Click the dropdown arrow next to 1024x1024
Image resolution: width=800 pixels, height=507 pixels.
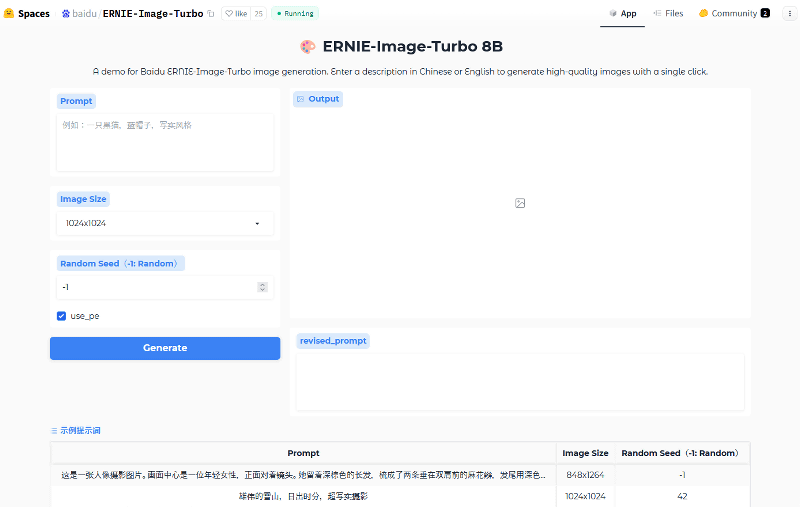pyautogui.click(x=258, y=224)
